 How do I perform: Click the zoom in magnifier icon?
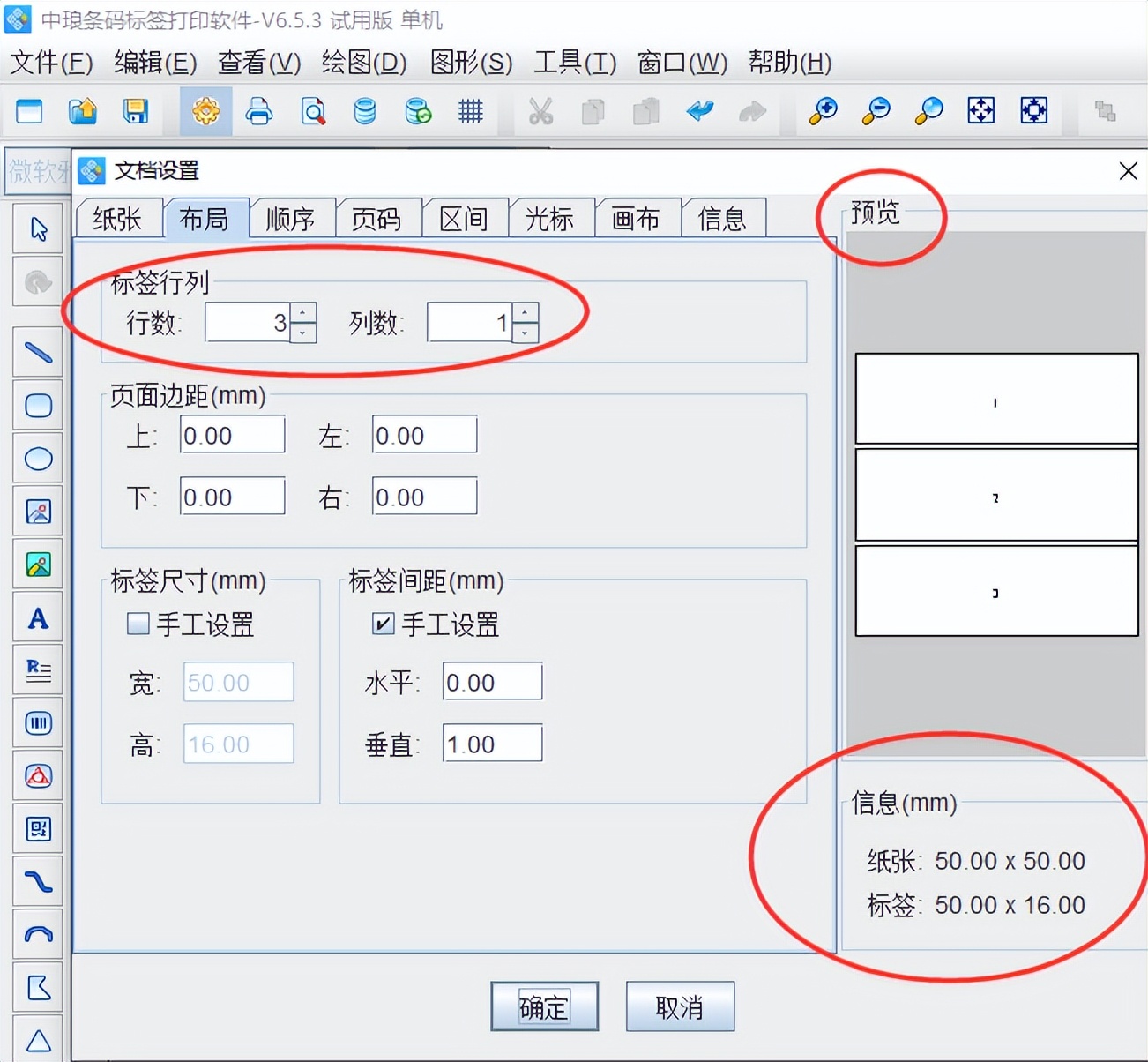[x=822, y=111]
